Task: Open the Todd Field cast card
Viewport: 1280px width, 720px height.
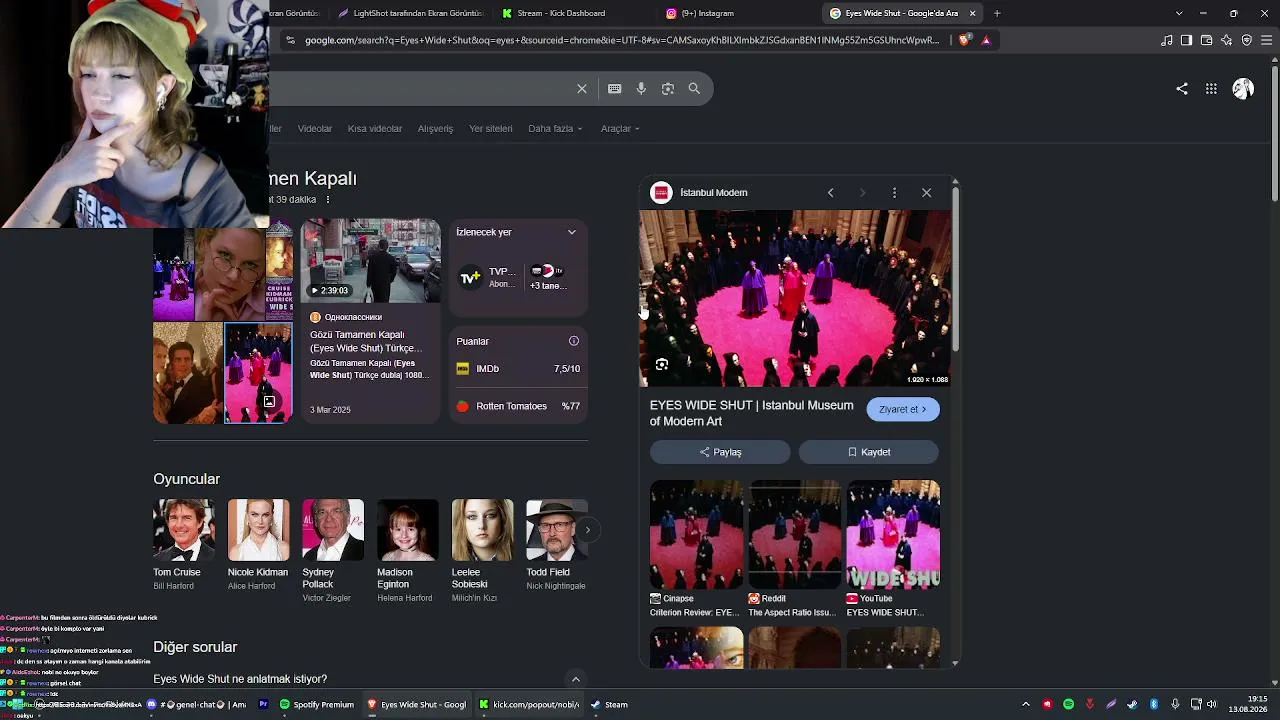Action: point(557,545)
